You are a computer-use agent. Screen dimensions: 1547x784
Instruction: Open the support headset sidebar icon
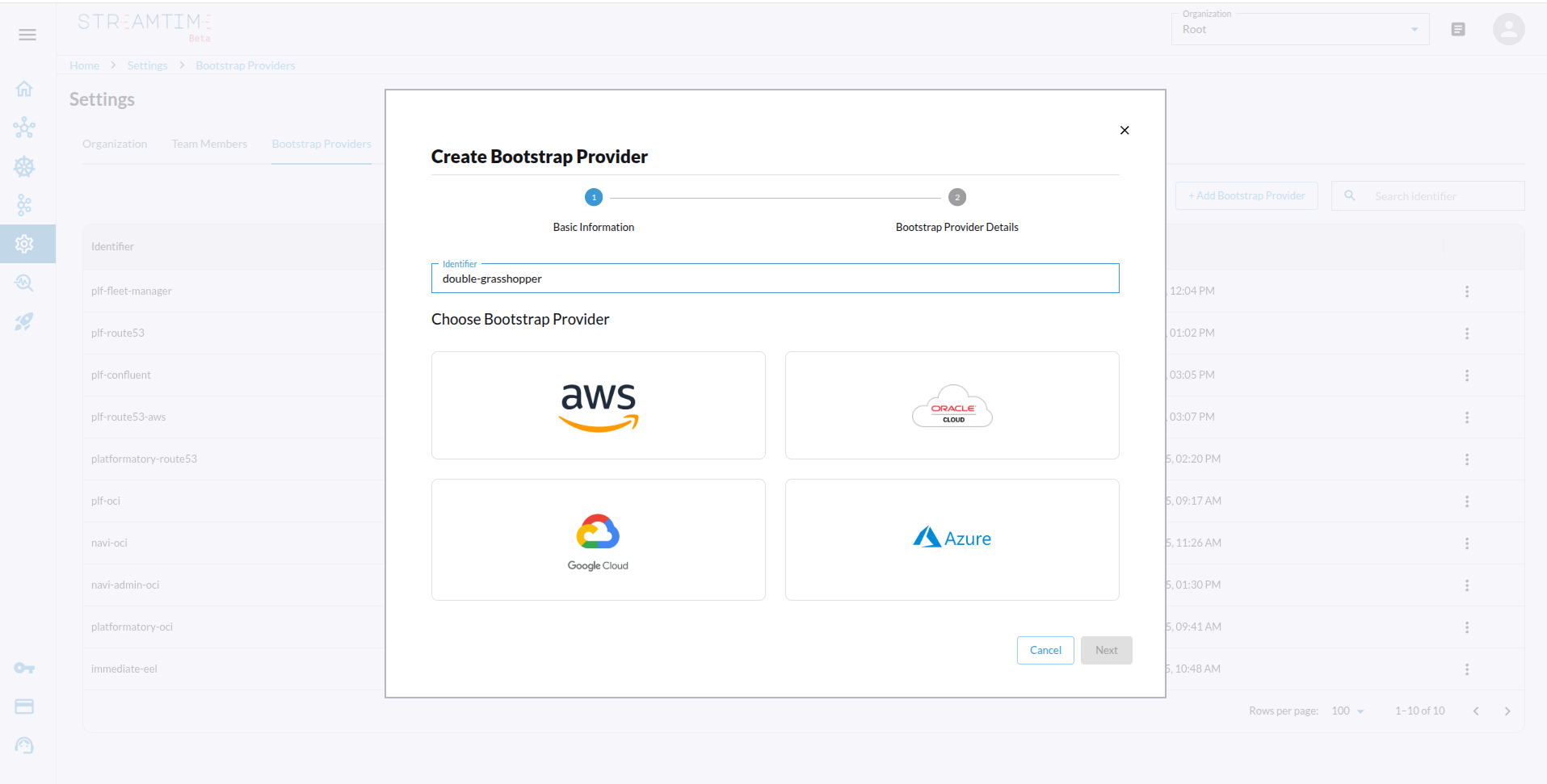24,745
